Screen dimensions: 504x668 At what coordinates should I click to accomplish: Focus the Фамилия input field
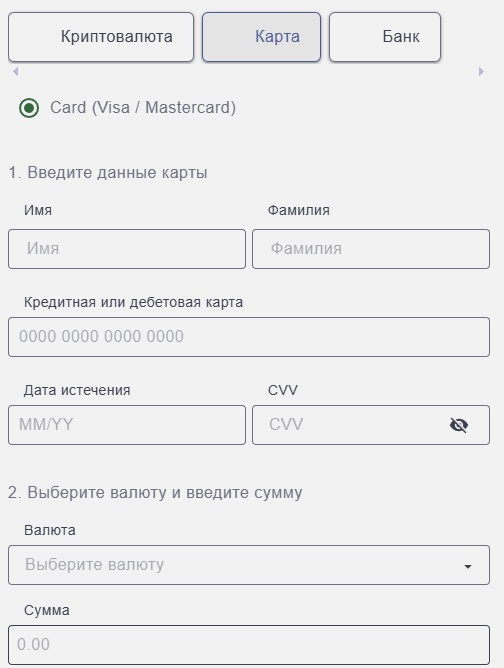(x=371, y=249)
